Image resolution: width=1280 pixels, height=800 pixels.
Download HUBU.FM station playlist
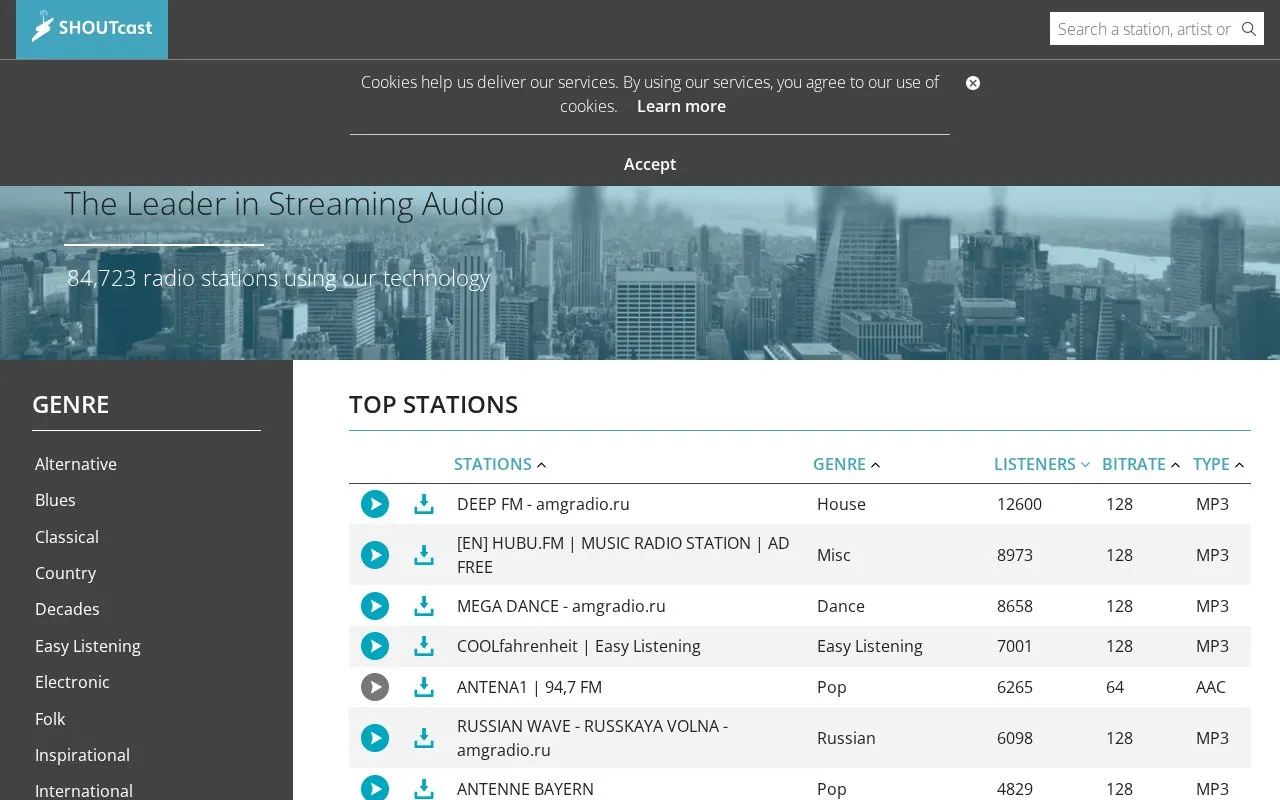[424, 555]
